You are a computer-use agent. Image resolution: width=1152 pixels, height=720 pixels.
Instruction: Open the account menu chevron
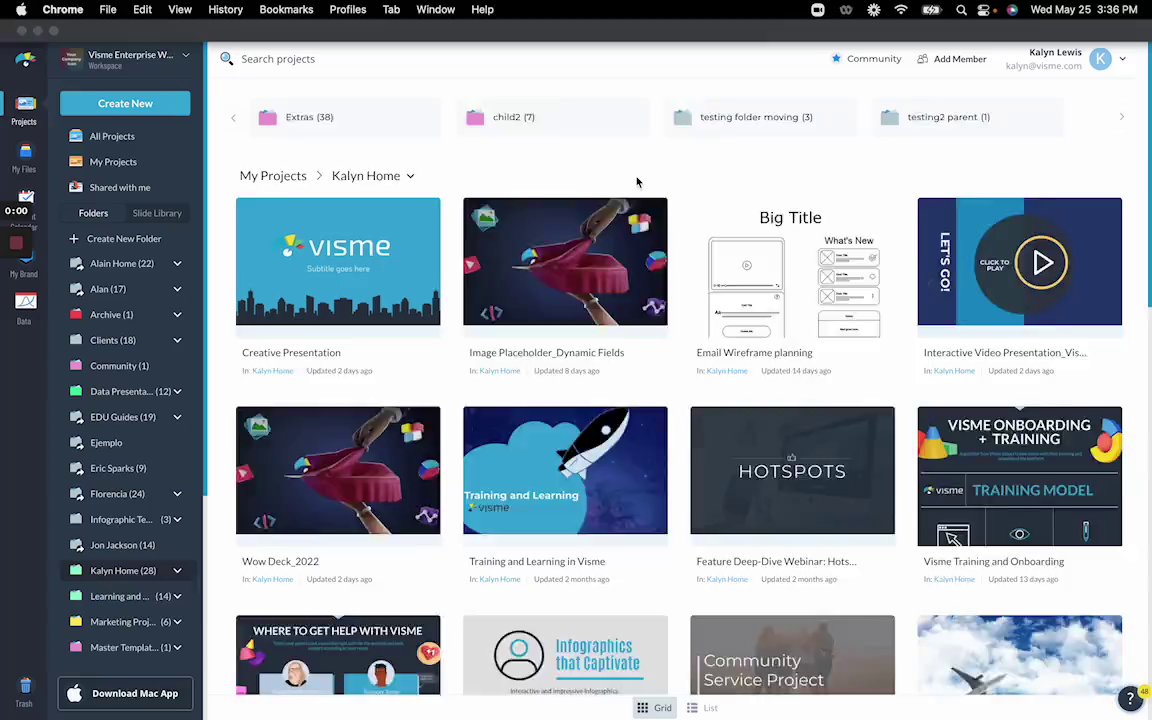[x=1123, y=59]
